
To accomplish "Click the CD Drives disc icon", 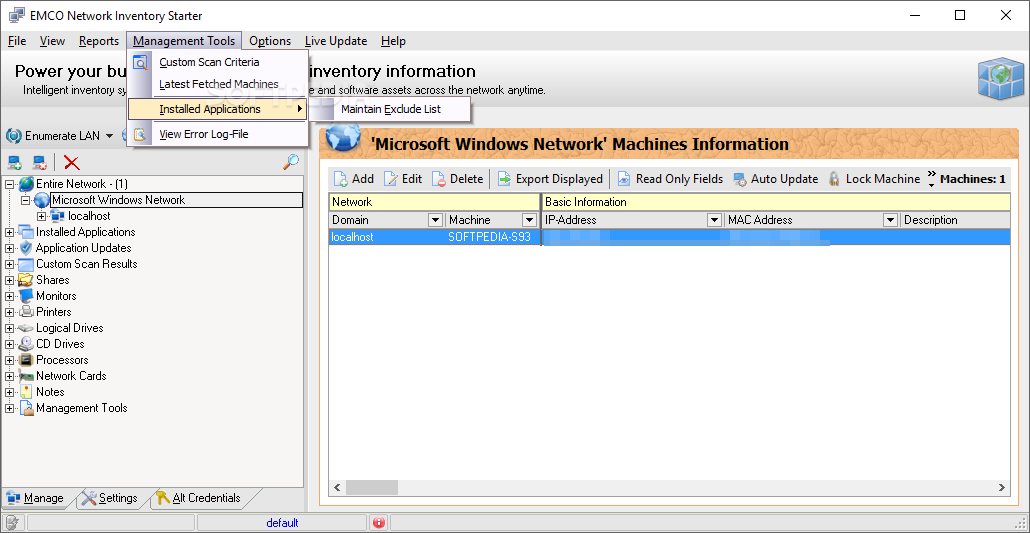I will (x=26, y=344).
